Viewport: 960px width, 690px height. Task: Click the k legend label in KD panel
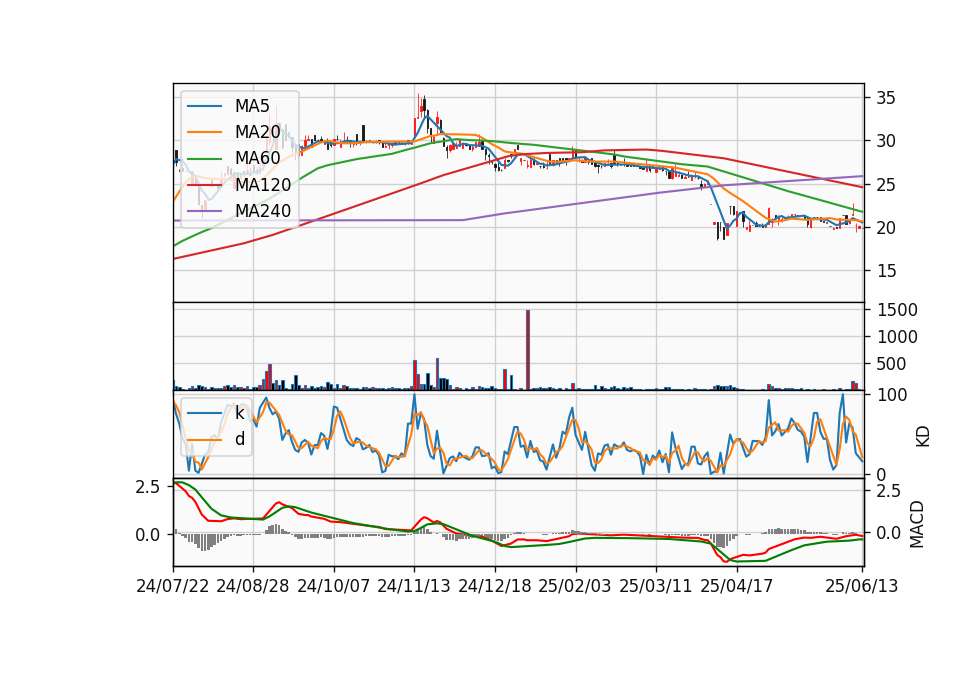click(x=239, y=413)
